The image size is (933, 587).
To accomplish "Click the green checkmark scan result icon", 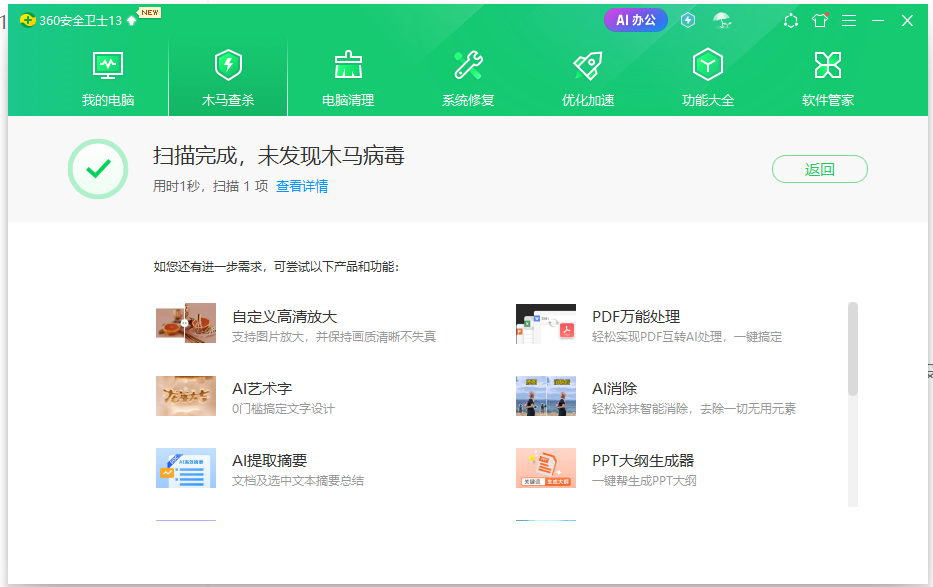I will pyautogui.click(x=98, y=169).
